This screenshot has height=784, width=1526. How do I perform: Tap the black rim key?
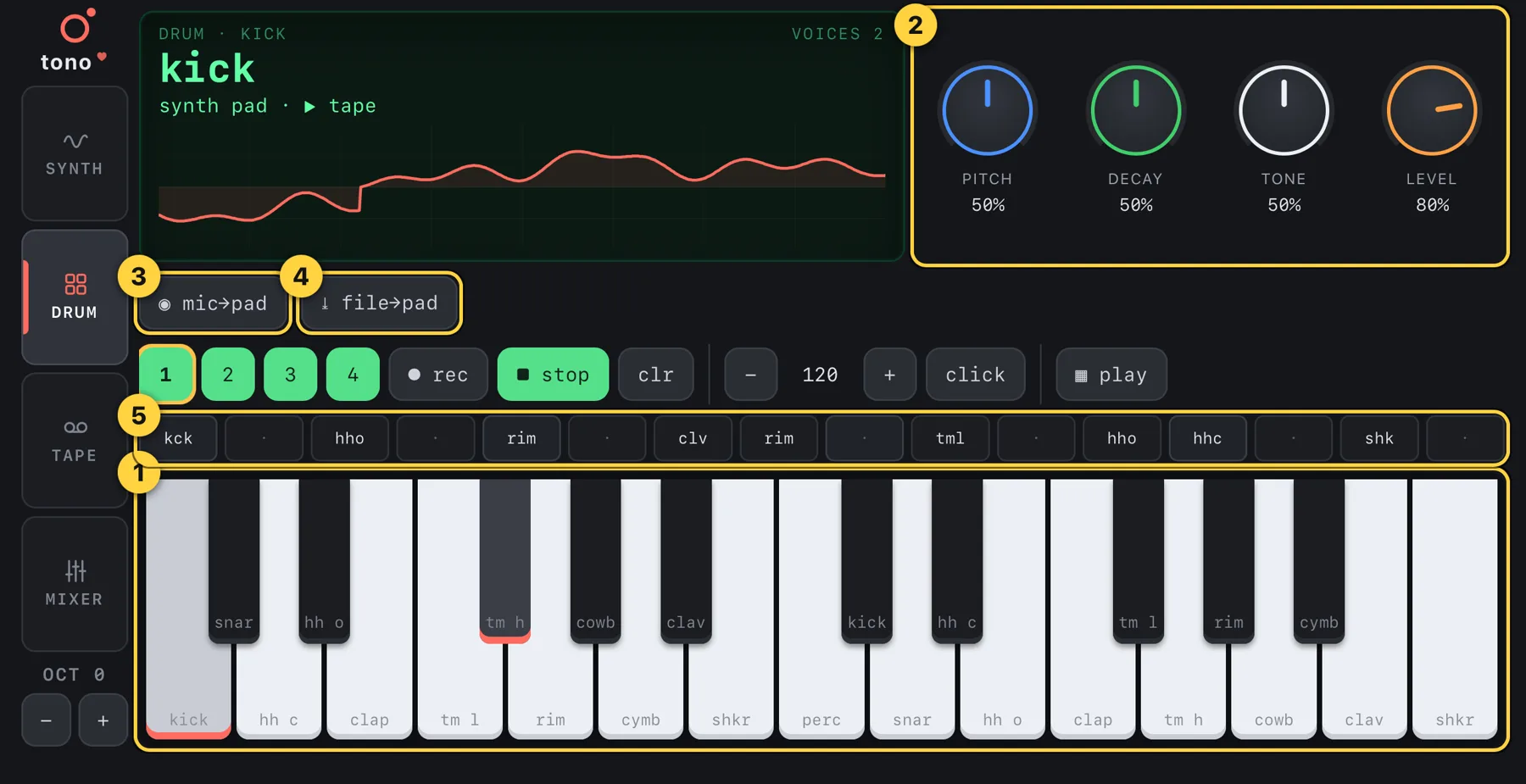pos(1228,561)
